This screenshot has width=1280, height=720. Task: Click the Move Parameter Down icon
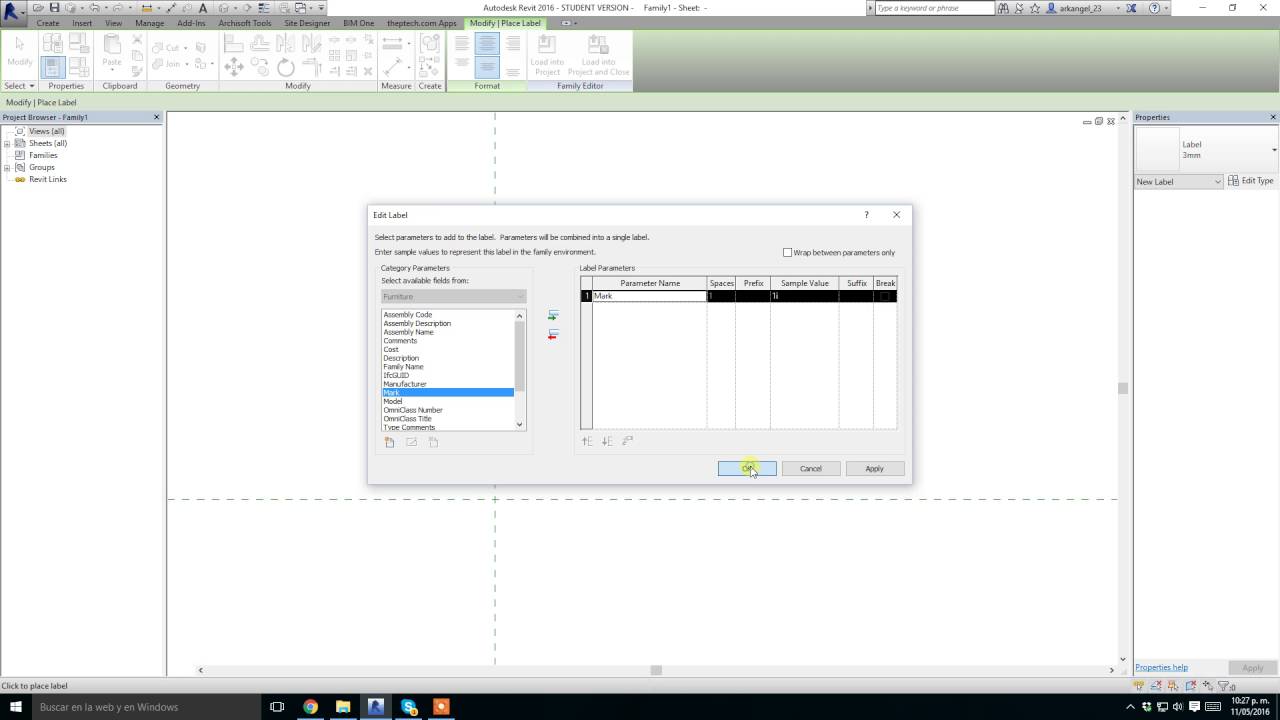tap(607, 441)
